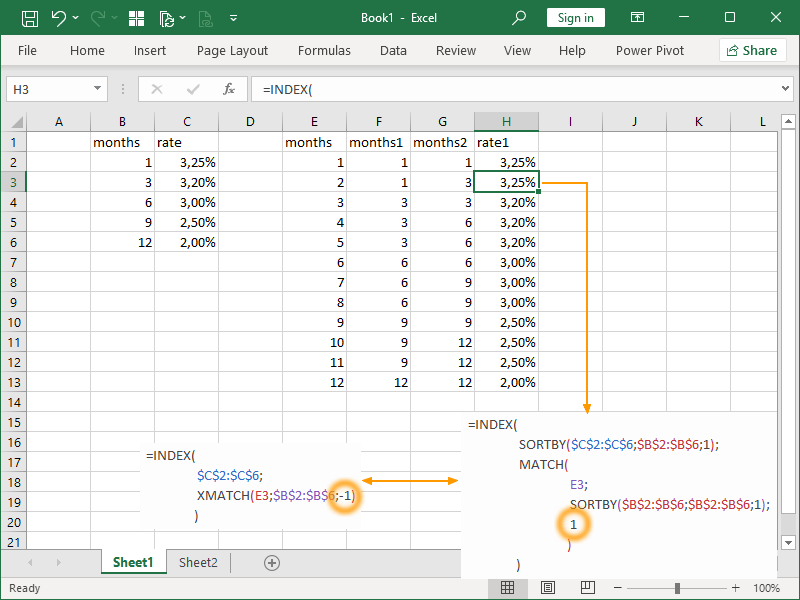Open the Formulas ribbon tab
The height and width of the screenshot is (600, 800).
[x=324, y=51]
